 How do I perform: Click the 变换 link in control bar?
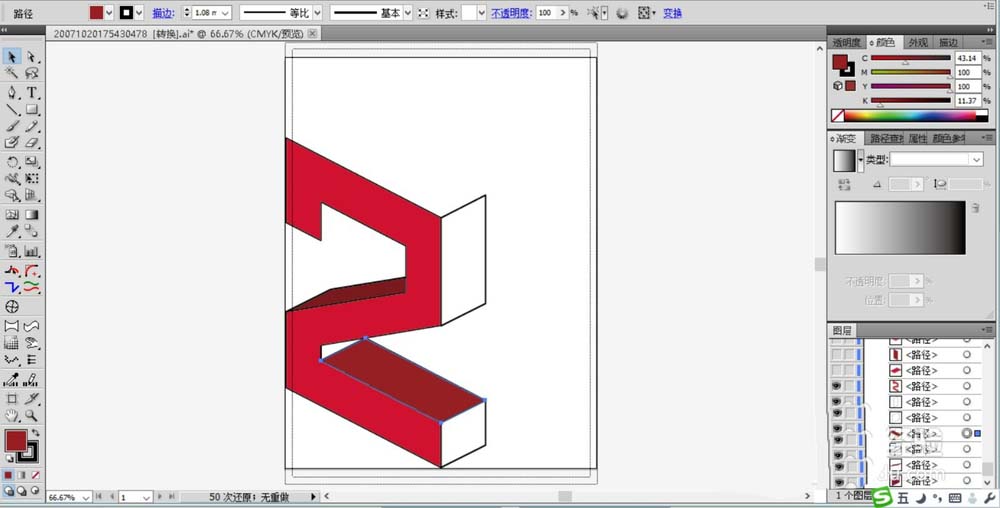(x=672, y=13)
